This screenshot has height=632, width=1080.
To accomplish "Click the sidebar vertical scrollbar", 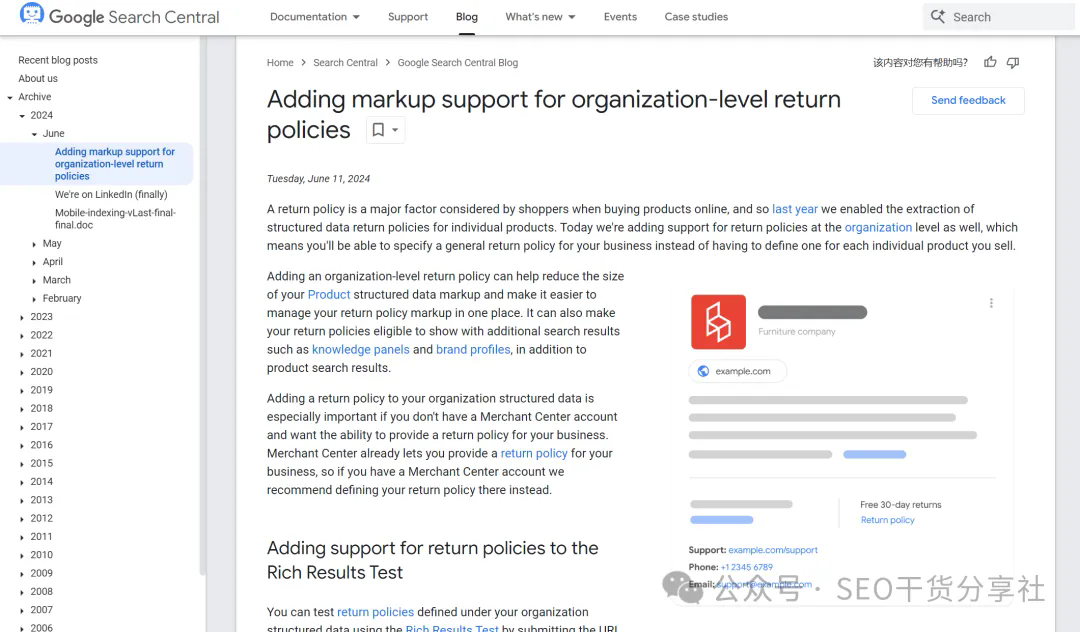I will click(202, 306).
